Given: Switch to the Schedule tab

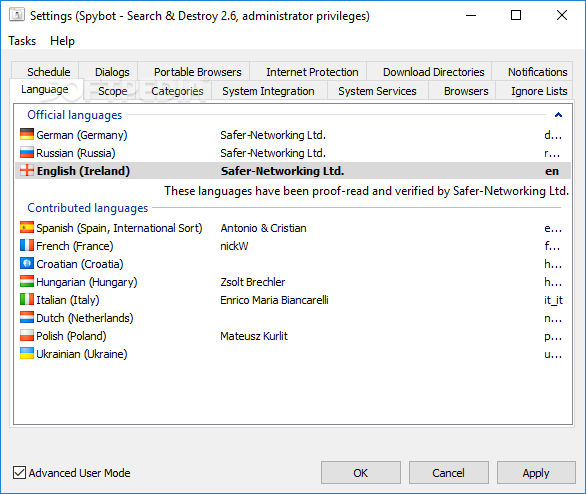Looking at the screenshot, I should coord(45,71).
